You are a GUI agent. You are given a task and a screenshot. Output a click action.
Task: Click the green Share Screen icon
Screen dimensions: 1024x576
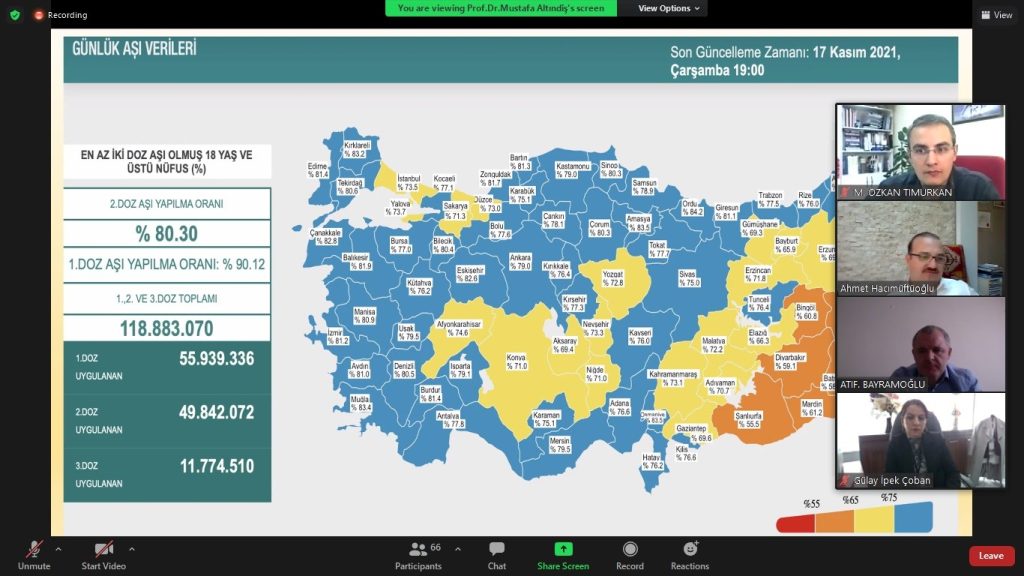(563, 549)
